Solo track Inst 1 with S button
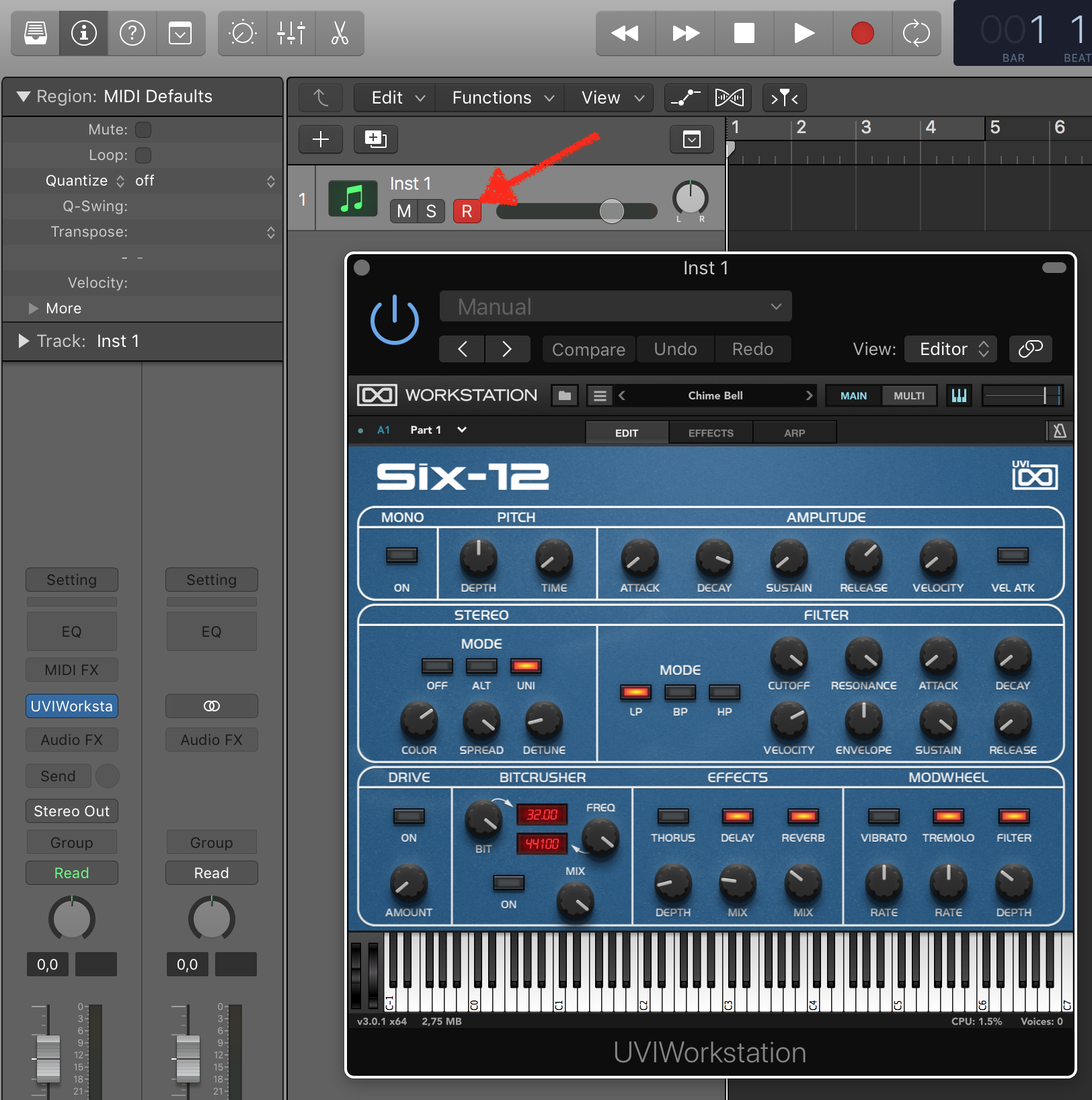Viewport: 1092px width, 1100px height. click(x=431, y=211)
